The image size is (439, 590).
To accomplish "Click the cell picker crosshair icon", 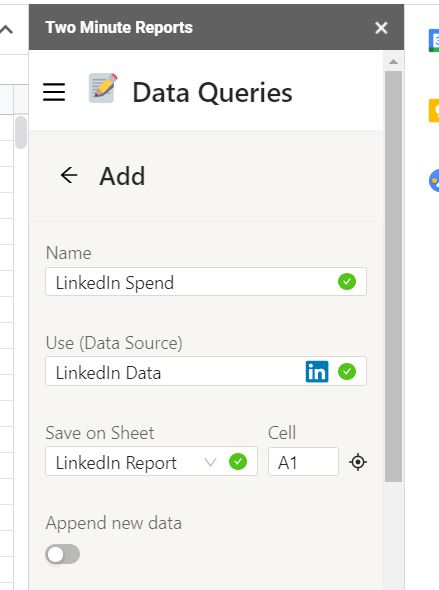I will pos(358,462).
